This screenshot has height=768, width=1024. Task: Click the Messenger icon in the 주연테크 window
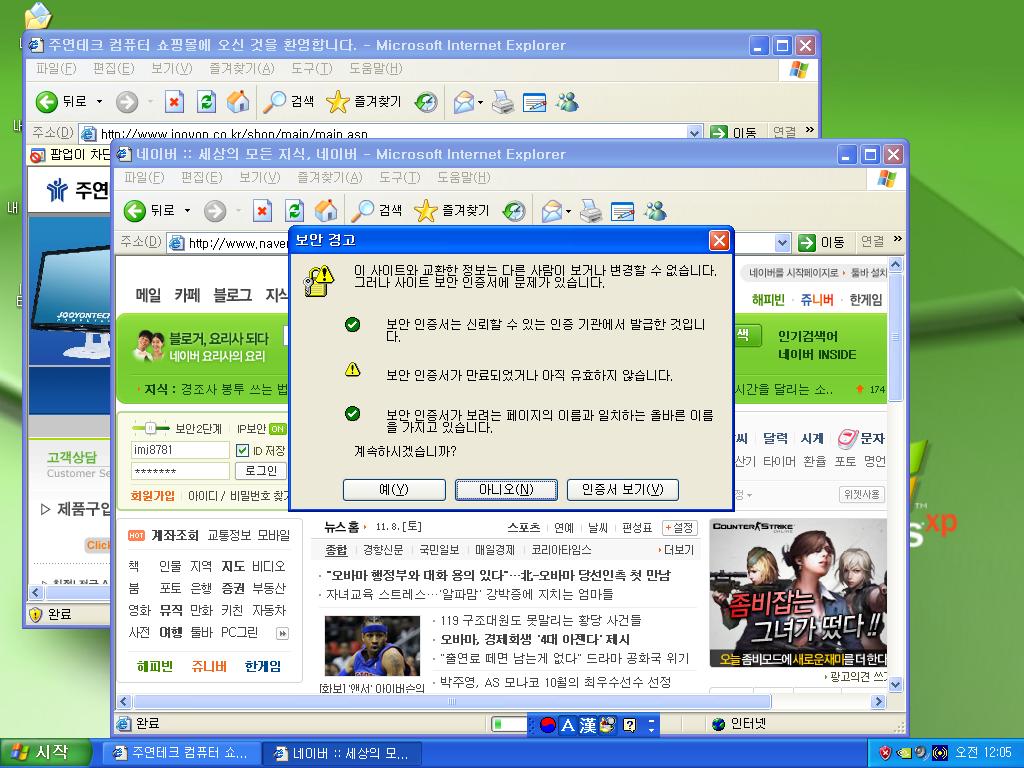click(x=568, y=101)
